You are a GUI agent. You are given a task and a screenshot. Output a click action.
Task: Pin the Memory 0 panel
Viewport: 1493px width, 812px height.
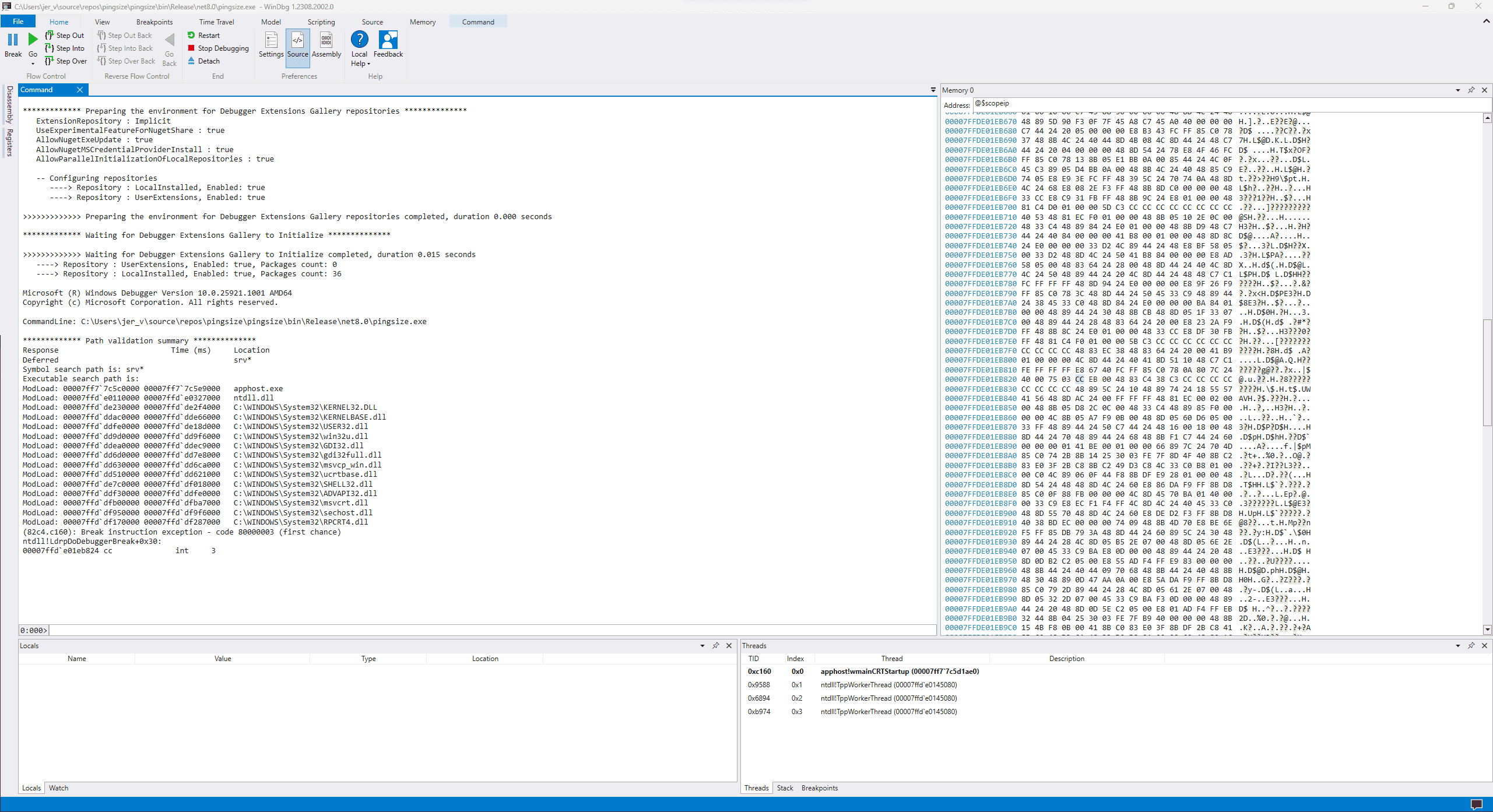1471,90
